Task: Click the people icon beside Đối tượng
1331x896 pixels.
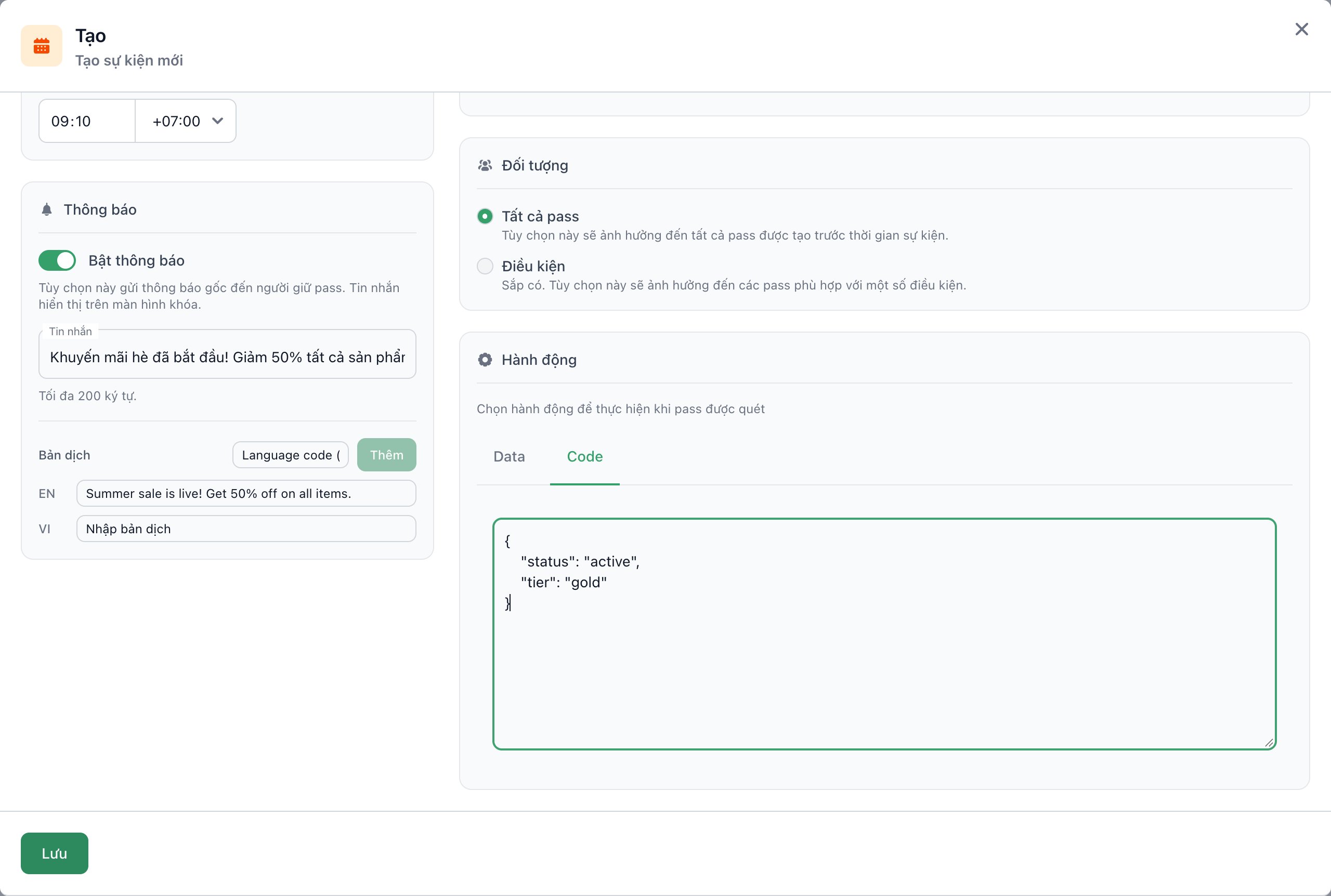Action: (x=485, y=166)
